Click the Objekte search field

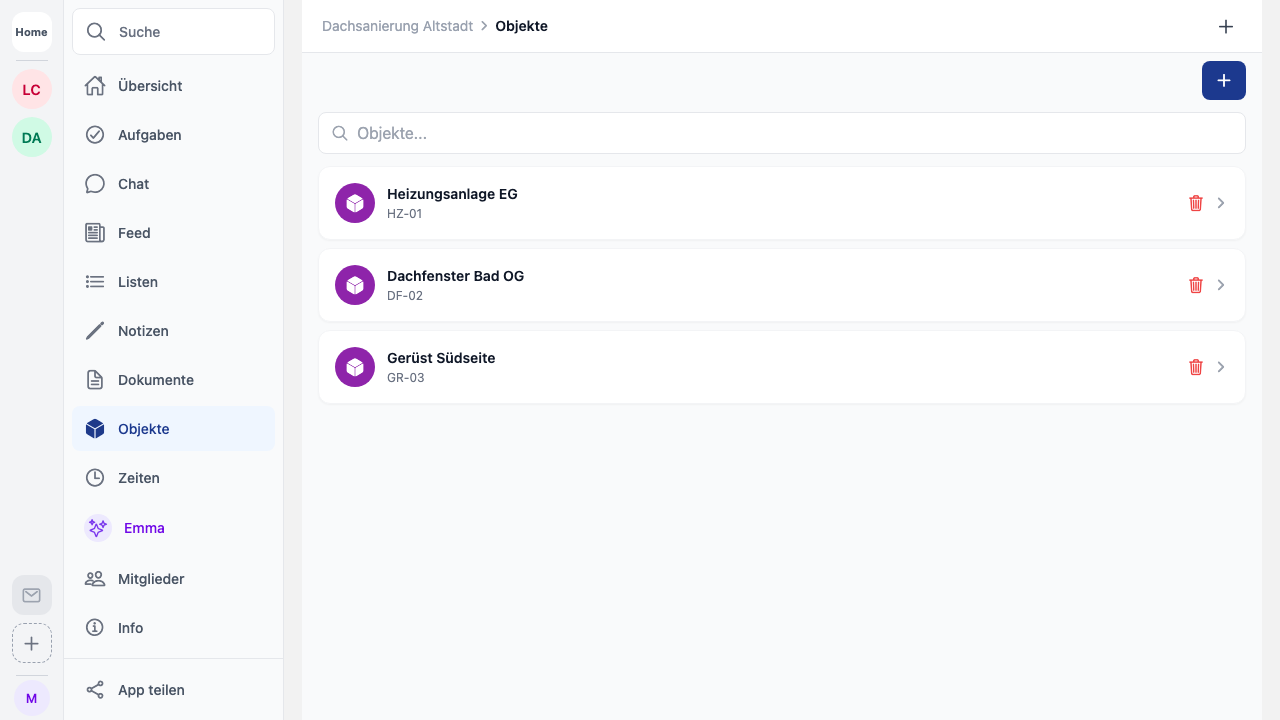[782, 133]
